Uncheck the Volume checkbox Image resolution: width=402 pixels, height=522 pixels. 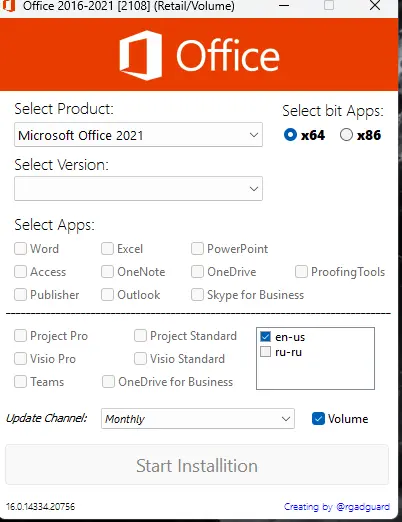[318, 418]
